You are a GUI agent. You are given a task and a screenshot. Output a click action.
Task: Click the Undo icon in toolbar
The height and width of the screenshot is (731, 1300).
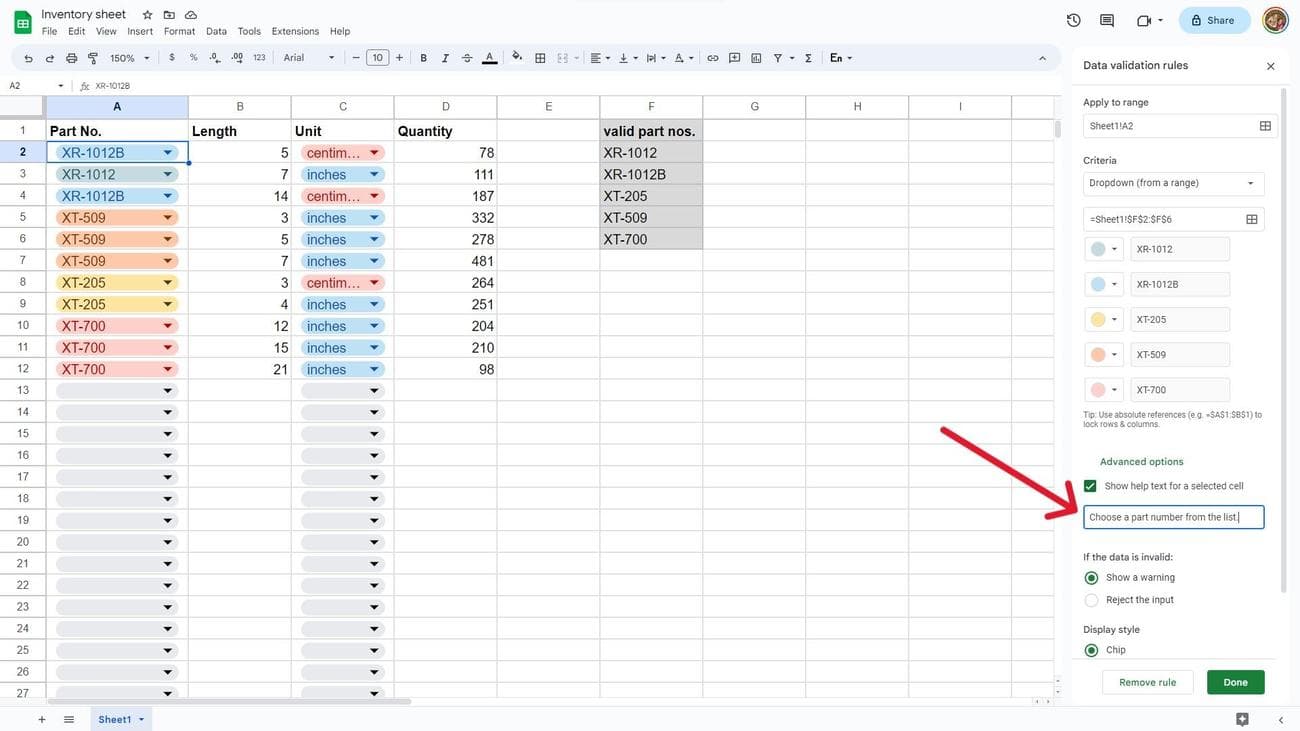click(x=28, y=58)
